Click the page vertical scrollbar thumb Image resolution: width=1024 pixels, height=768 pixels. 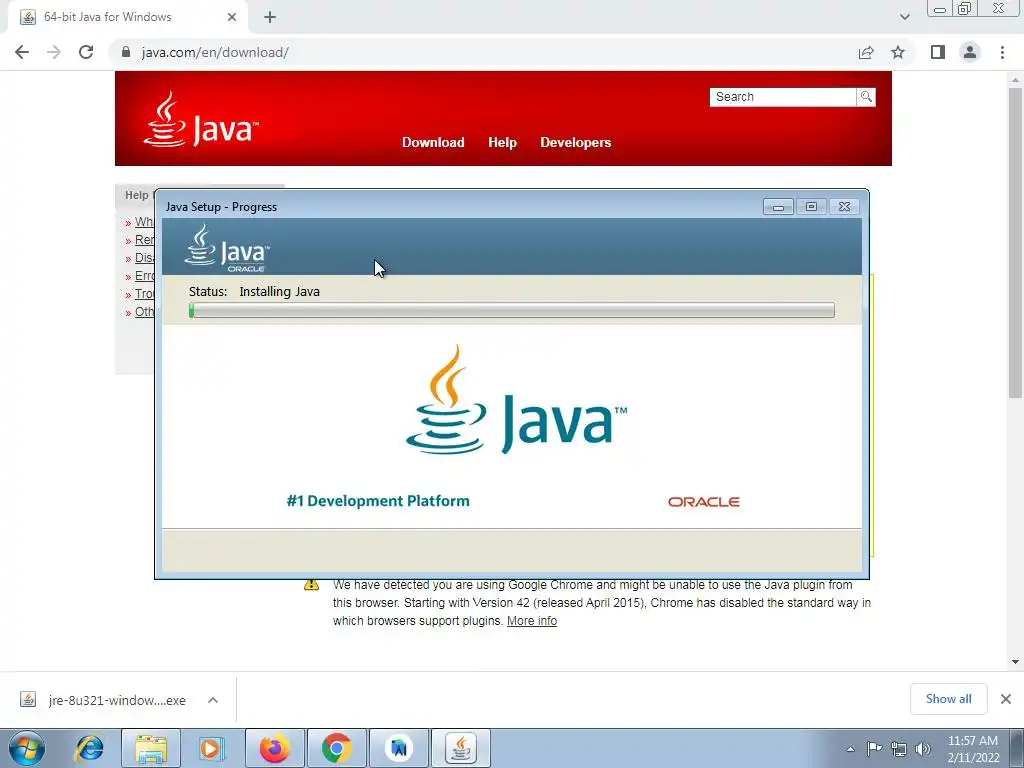coord(1016,242)
